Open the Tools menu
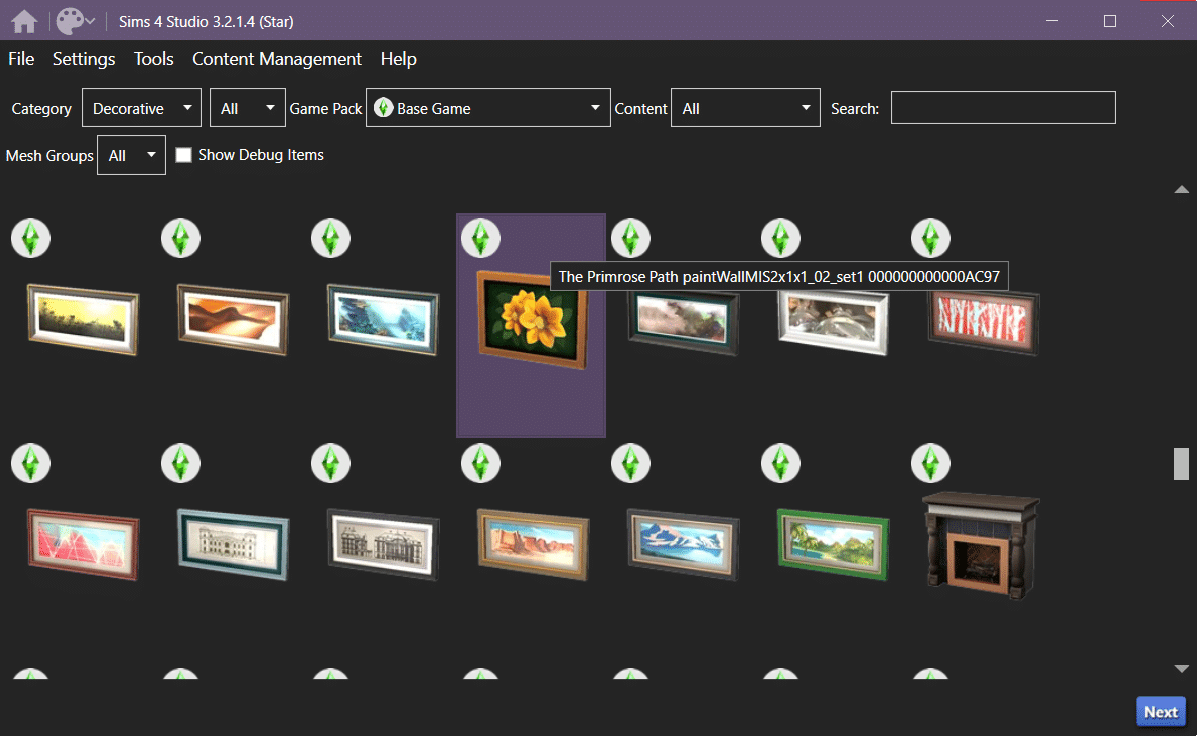Image resolution: width=1197 pixels, height=736 pixels. click(x=153, y=59)
